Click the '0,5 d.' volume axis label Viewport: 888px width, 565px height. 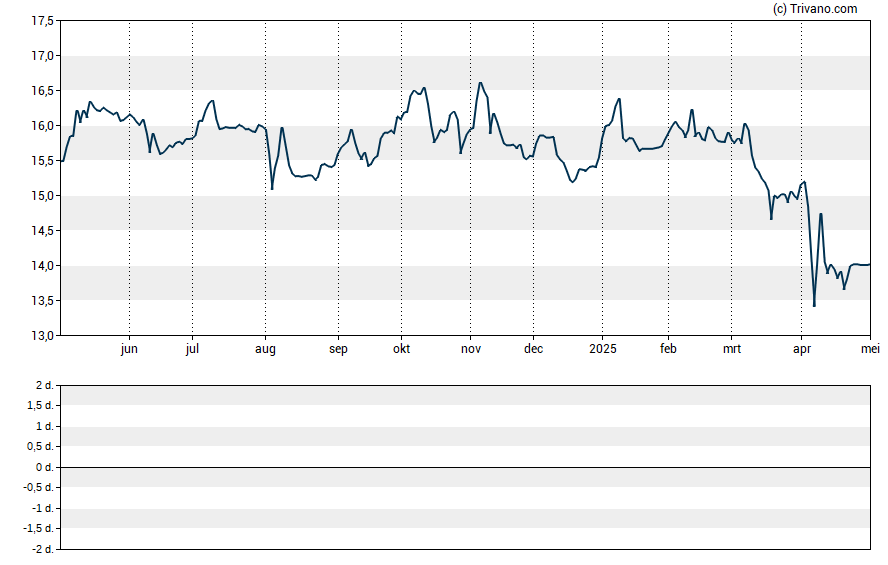click(41, 447)
